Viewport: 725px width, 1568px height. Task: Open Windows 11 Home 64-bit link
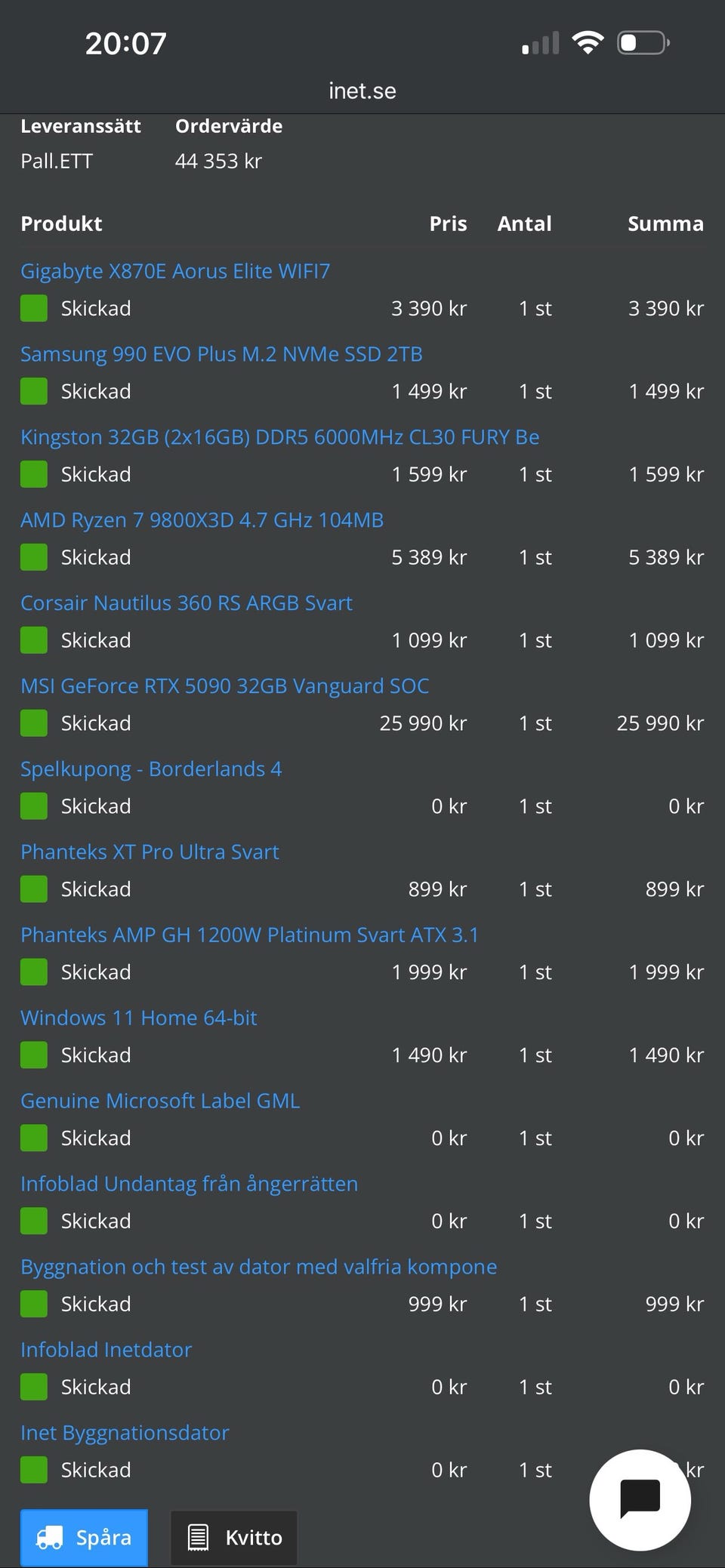click(x=139, y=1018)
